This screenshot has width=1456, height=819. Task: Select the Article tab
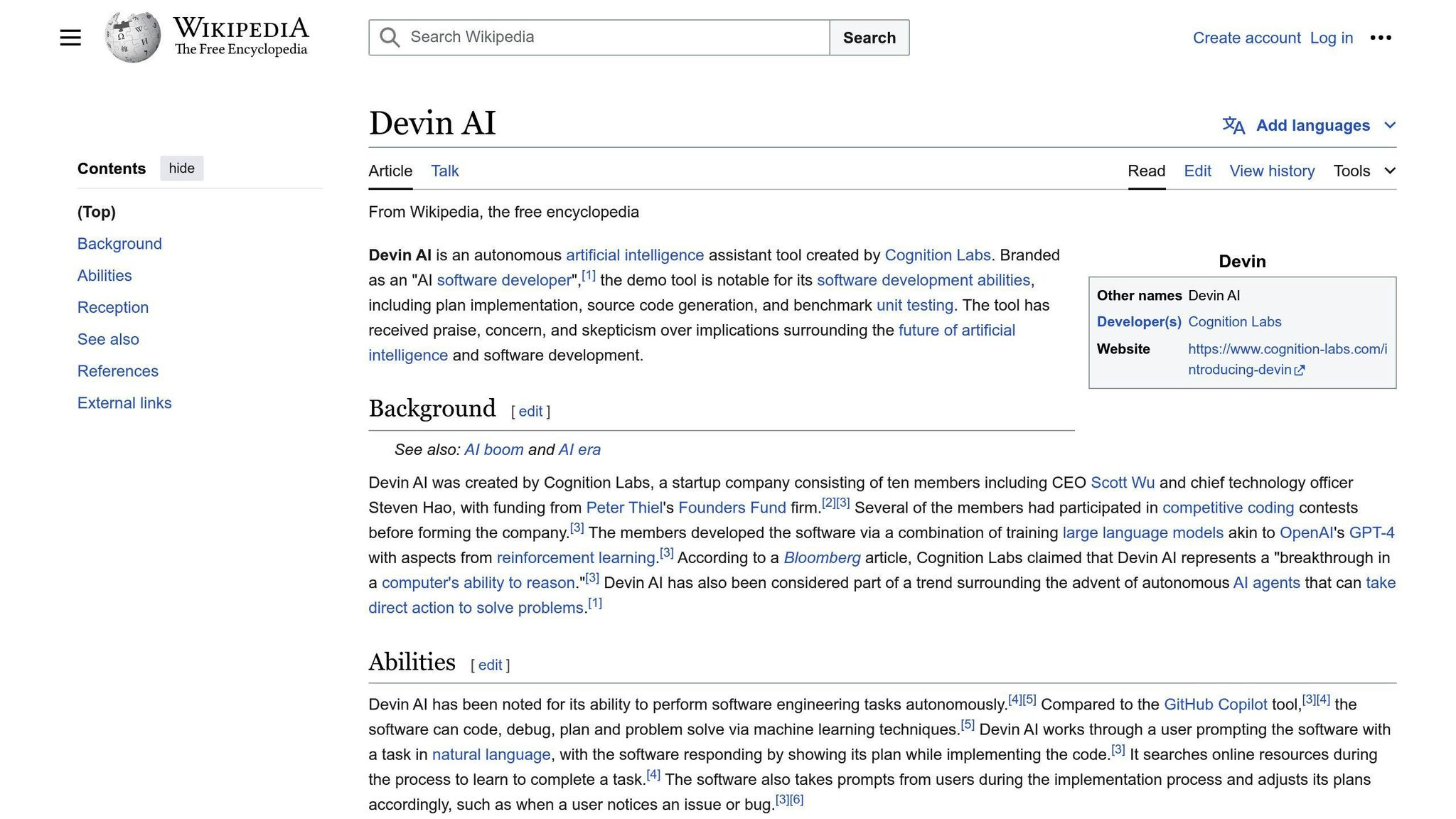coord(390,171)
